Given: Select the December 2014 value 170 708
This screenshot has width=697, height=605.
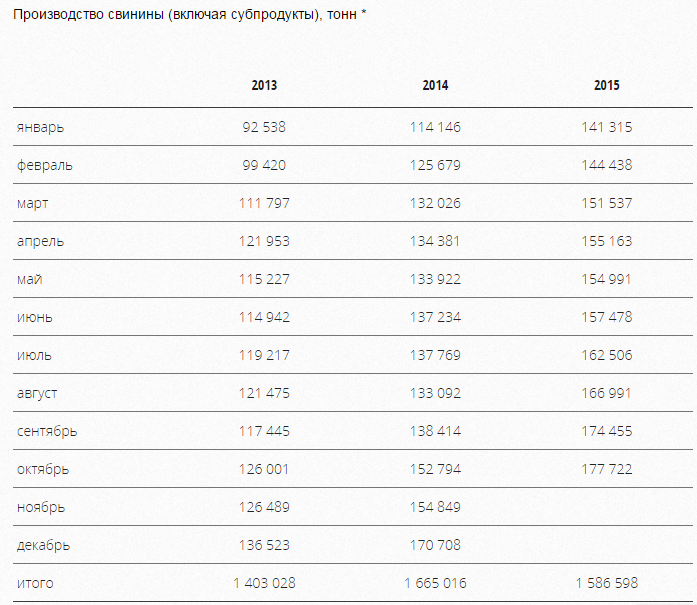Looking at the screenshot, I should [435, 545].
